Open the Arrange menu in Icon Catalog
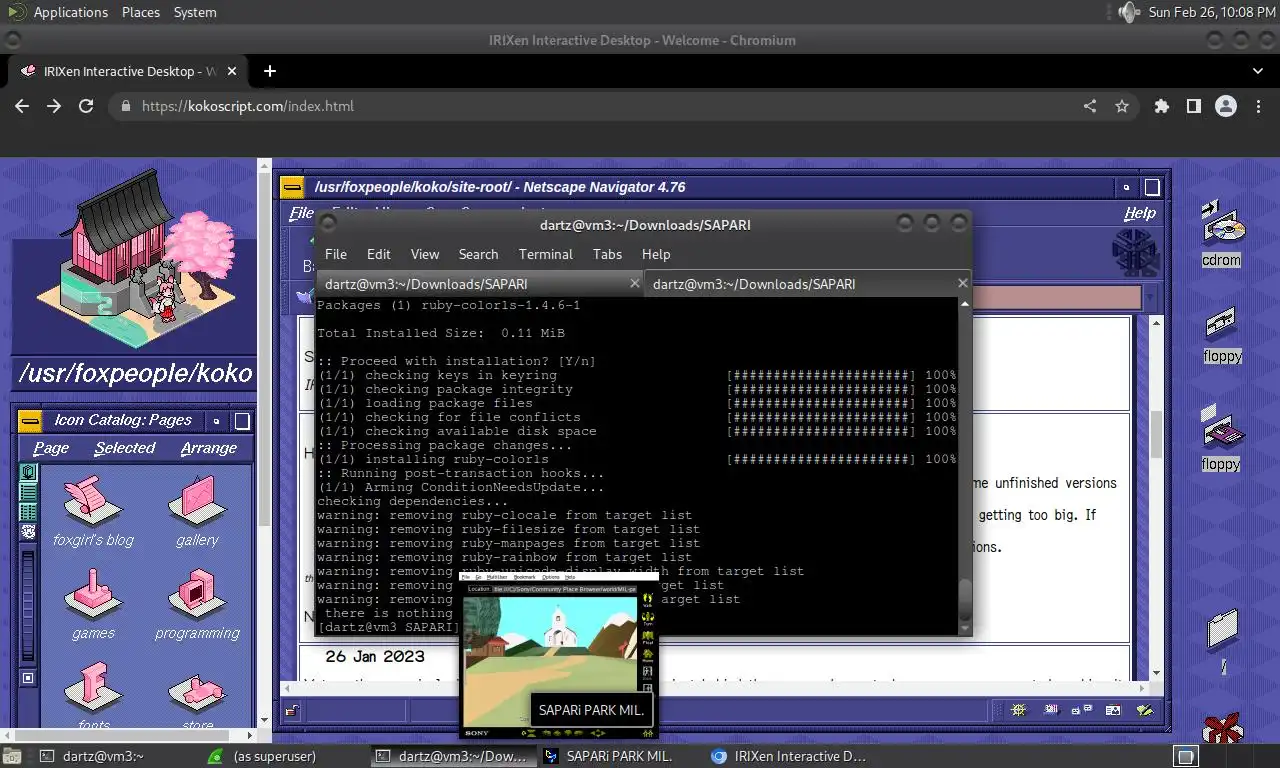1280x768 pixels. pos(209,448)
